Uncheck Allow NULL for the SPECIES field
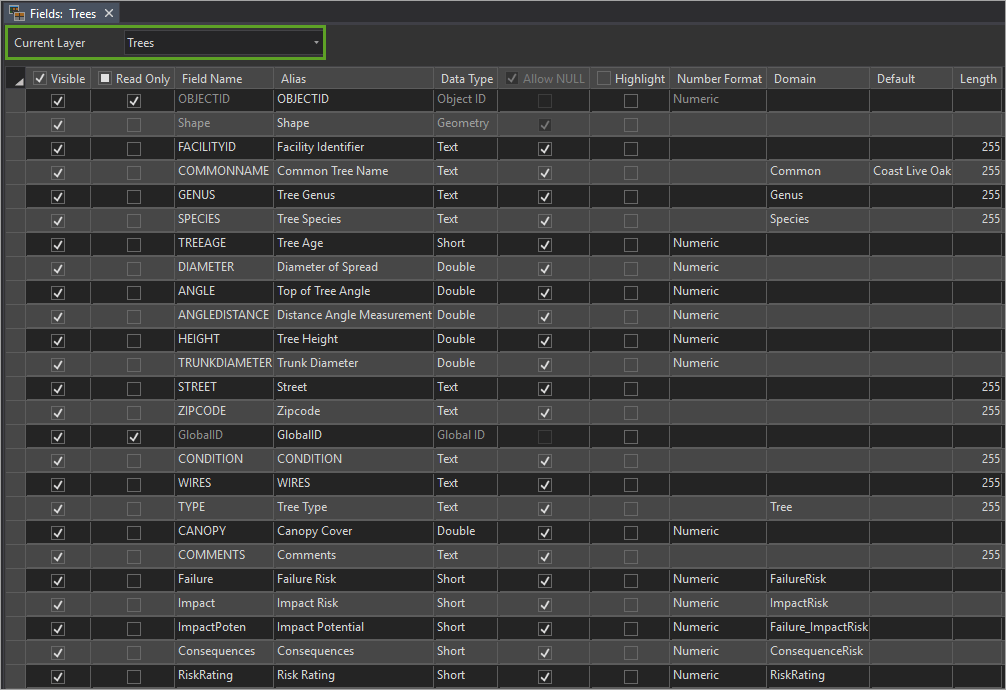 click(544, 219)
